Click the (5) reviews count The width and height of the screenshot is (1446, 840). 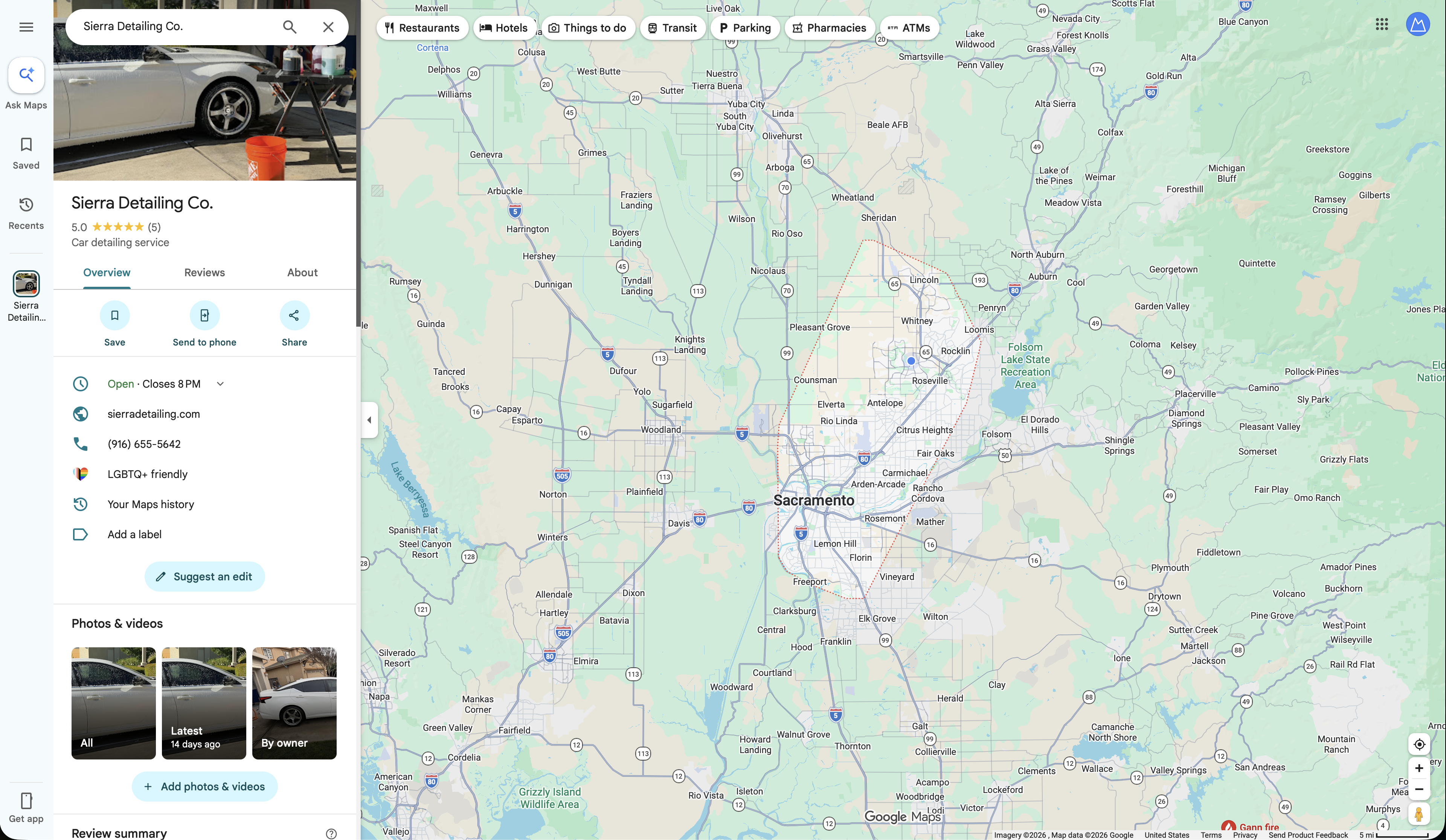[154, 227]
